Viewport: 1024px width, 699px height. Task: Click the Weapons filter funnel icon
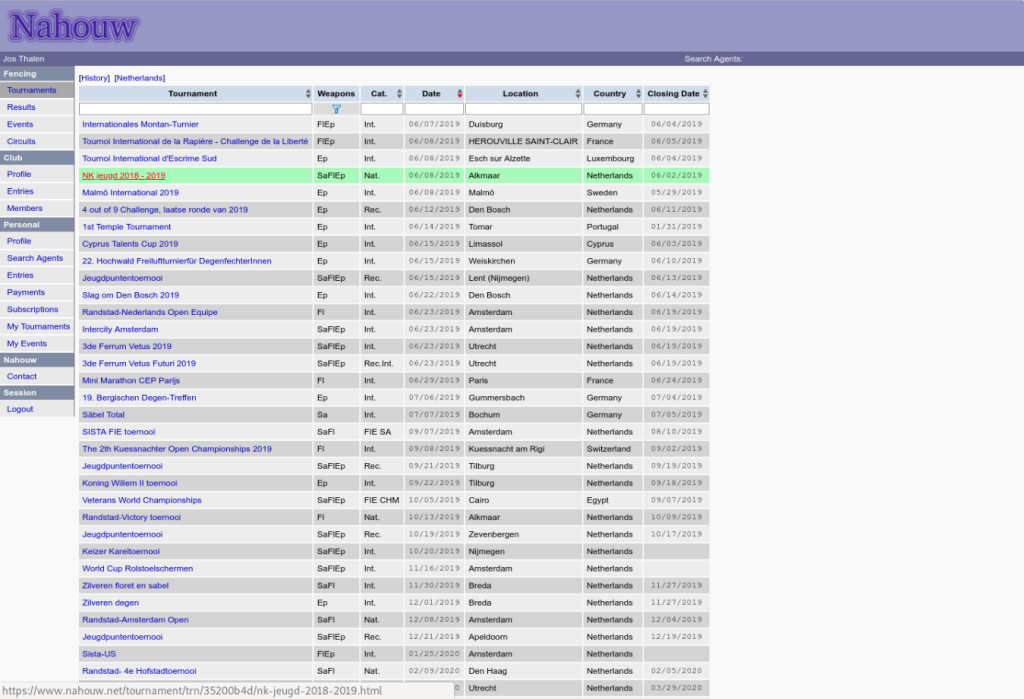coord(336,109)
